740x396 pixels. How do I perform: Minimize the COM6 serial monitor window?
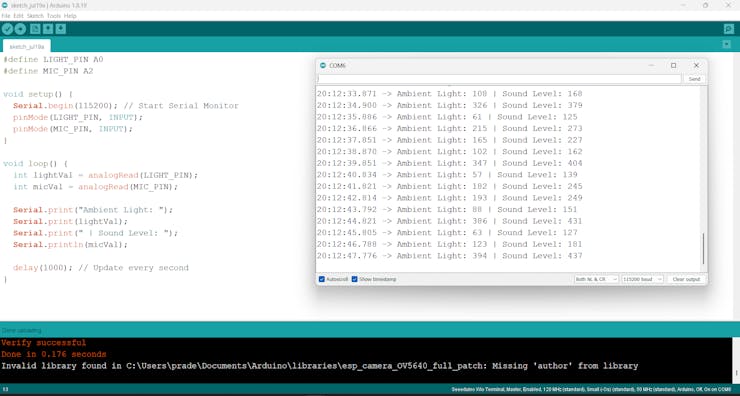click(651, 66)
